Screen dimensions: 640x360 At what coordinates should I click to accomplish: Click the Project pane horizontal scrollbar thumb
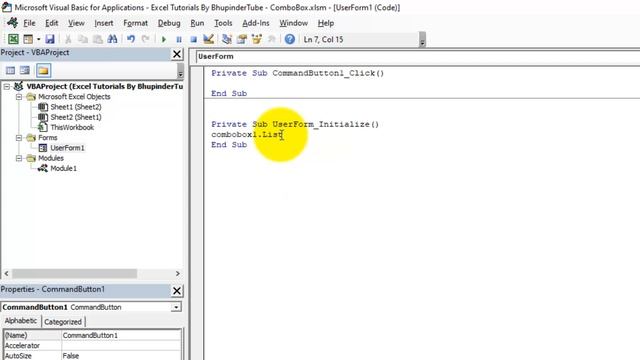pyautogui.click(x=74, y=273)
